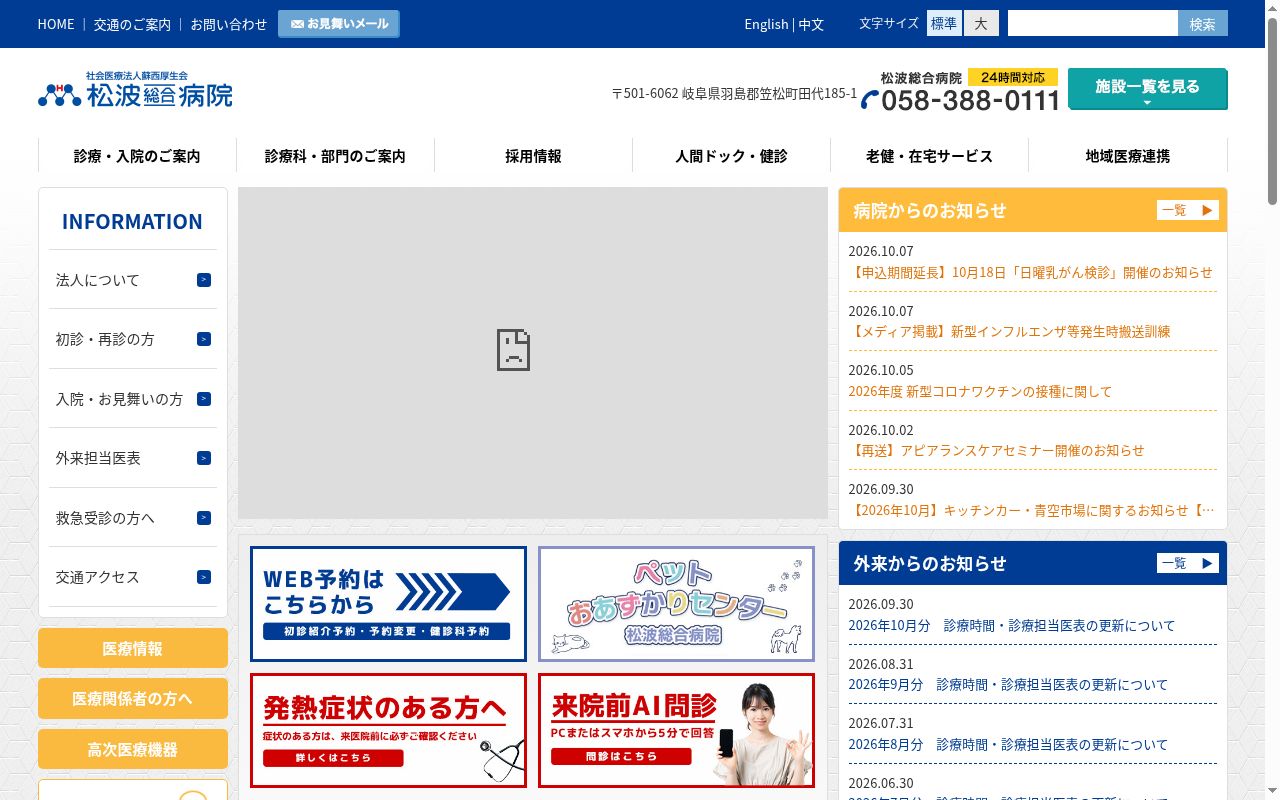The height and width of the screenshot is (800, 1280).
Task: Open the 新型インフルエンザ等発生時搬送訓練 news
Action: pyautogui.click(x=1009, y=331)
